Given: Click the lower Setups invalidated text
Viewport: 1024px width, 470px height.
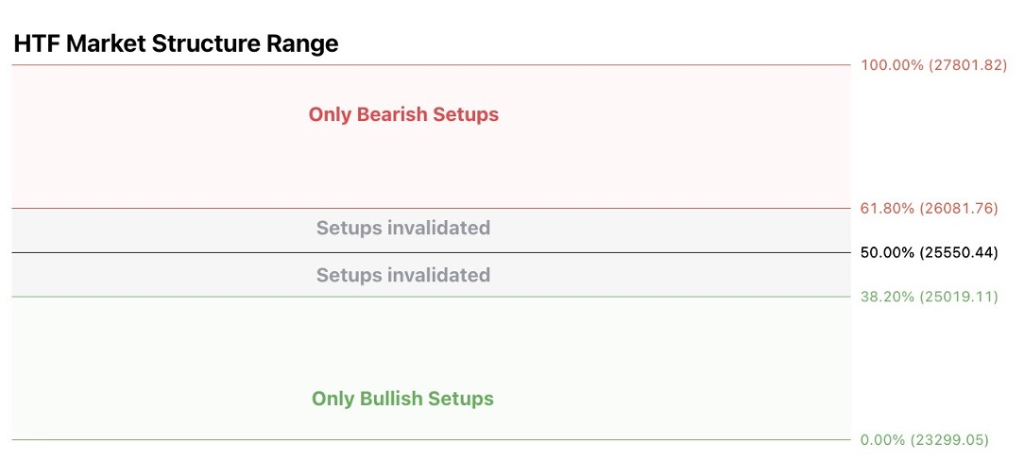Looking at the screenshot, I should [403, 275].
